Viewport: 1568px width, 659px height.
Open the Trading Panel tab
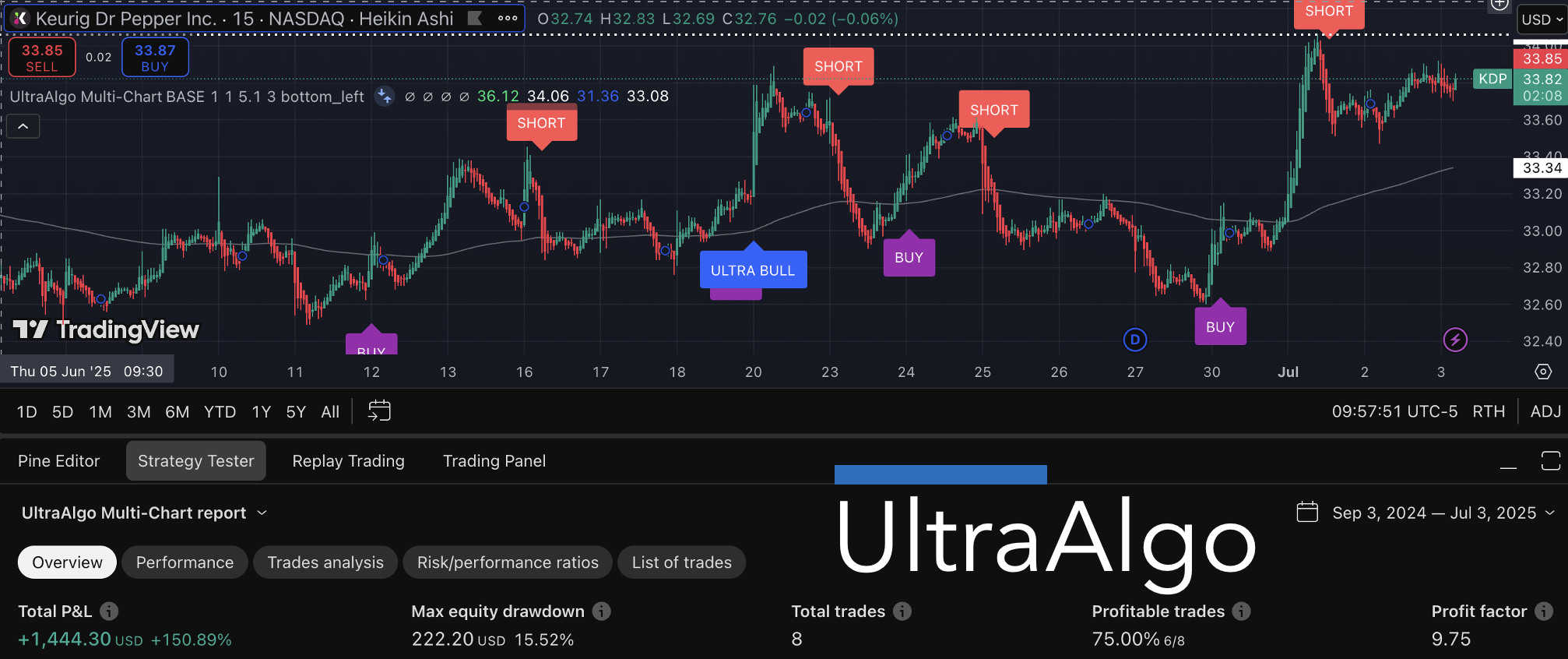(494, 461)
